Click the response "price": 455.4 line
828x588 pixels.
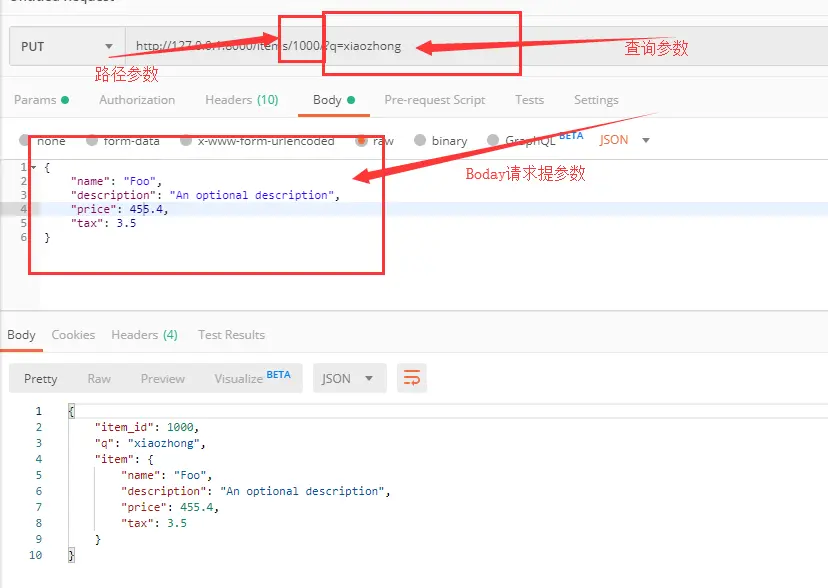tap(170, 507)
